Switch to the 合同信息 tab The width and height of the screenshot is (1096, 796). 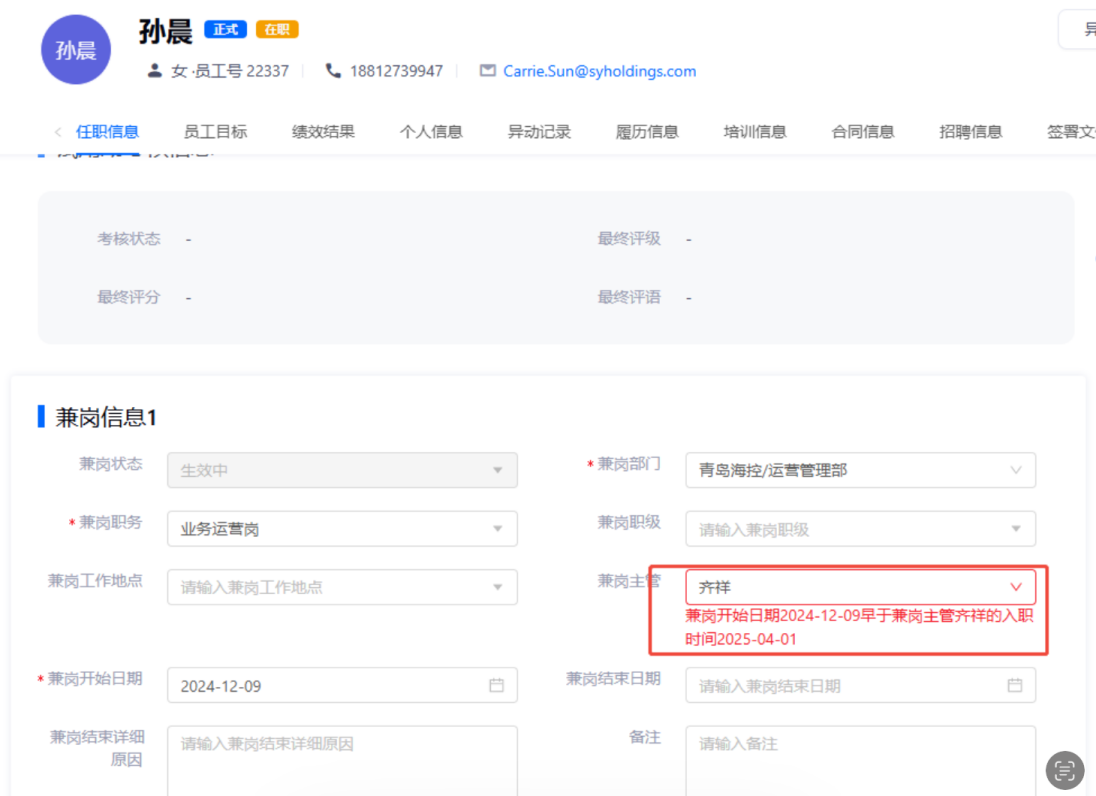(863, 131)
